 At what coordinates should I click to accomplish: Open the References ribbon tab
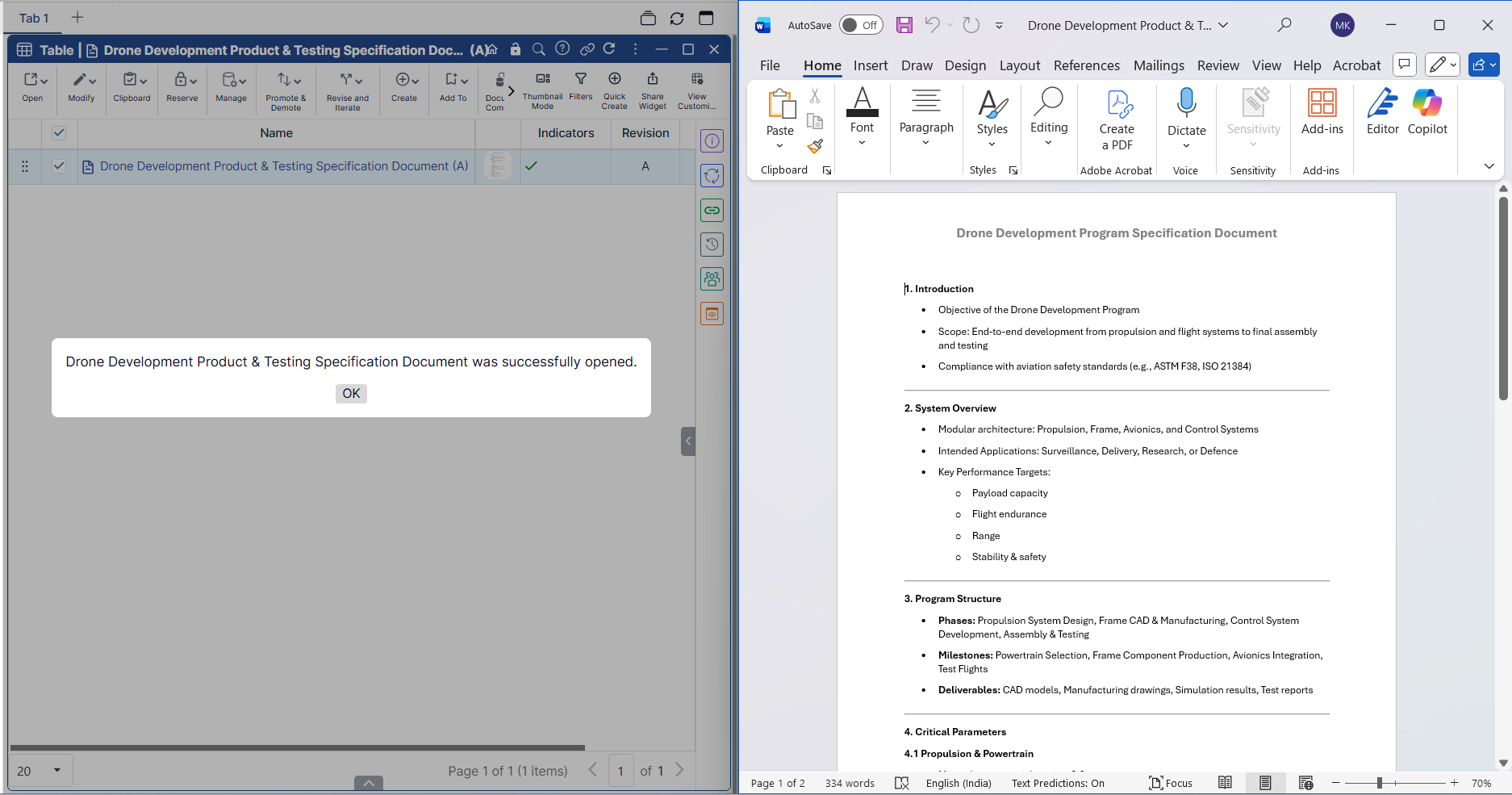tap(1086, 65)
